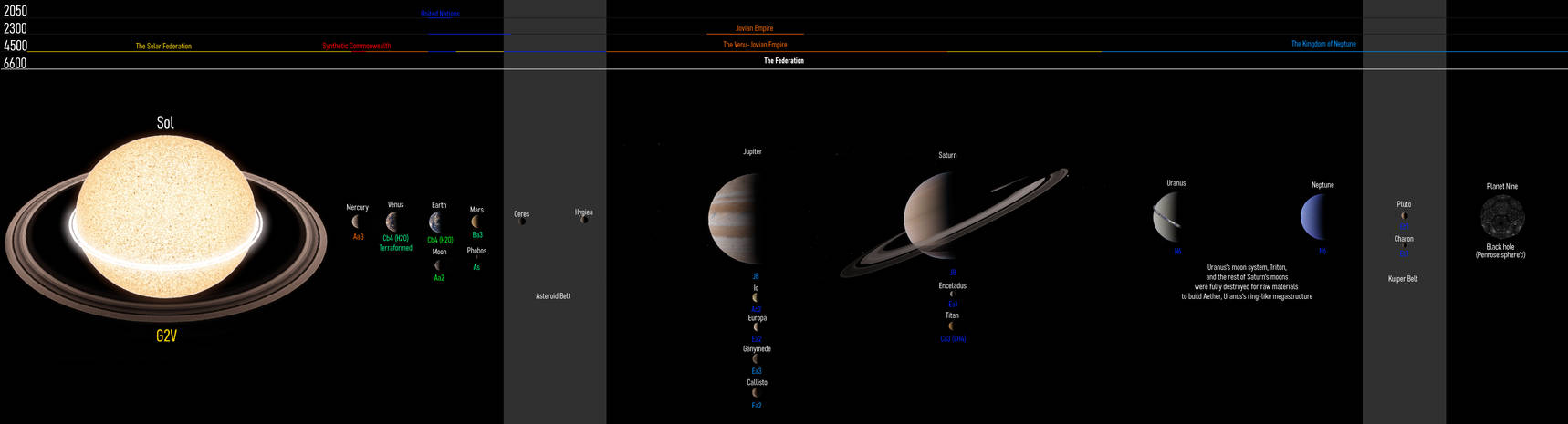
Task: Click the green 'Terraformed' label under Venus
Action: point(395,248)
